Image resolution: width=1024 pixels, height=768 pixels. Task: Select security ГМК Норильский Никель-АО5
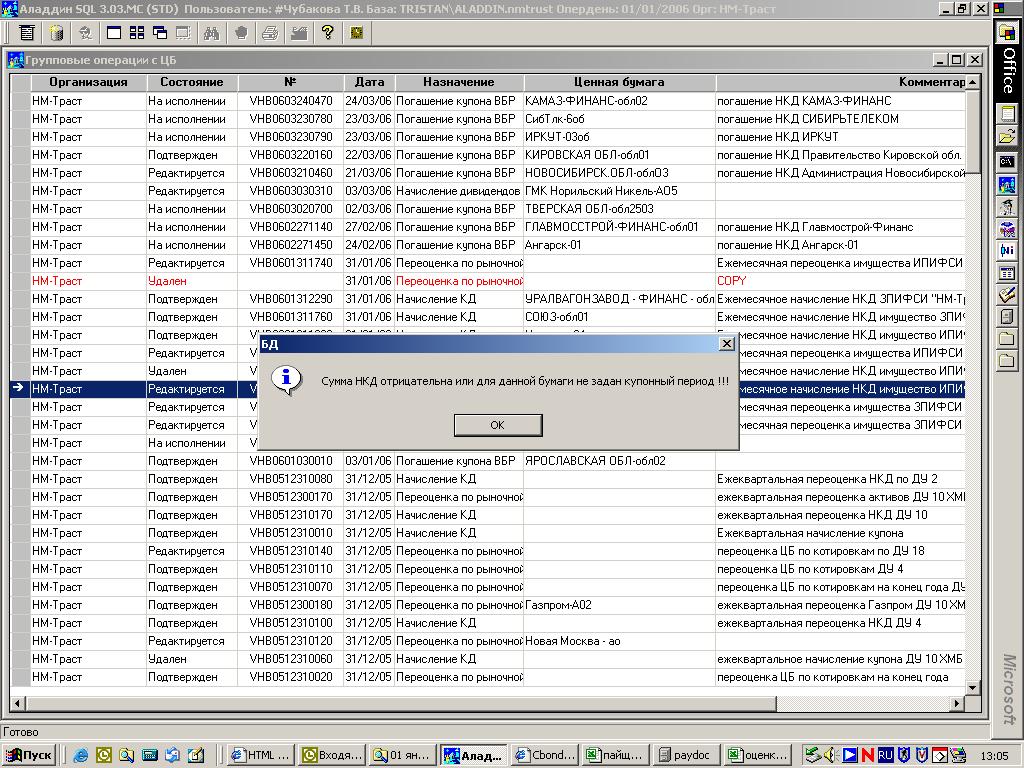(619, 191)
